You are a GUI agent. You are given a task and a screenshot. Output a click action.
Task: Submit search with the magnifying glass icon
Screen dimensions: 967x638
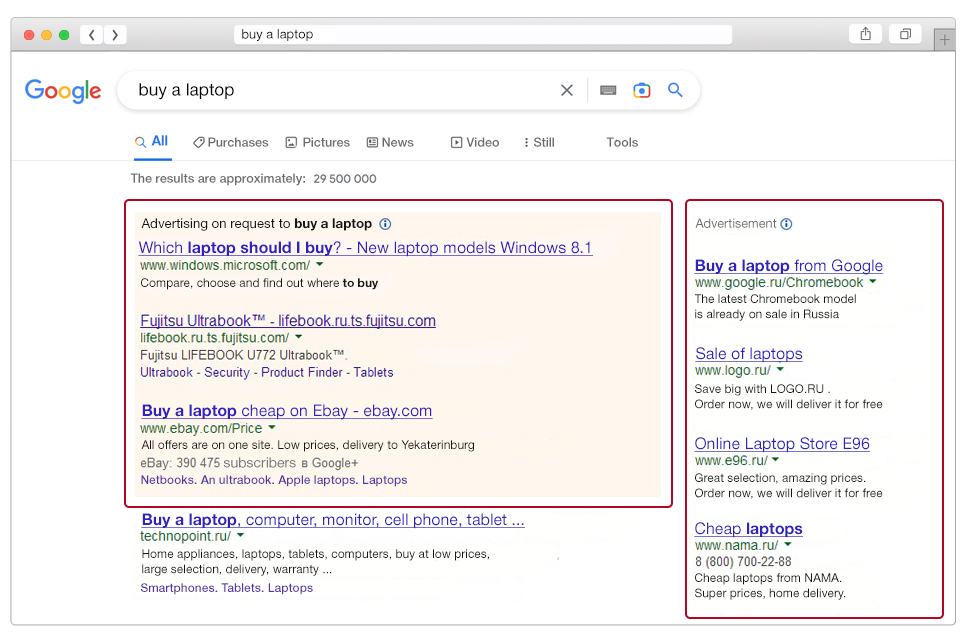click(675, 90)
